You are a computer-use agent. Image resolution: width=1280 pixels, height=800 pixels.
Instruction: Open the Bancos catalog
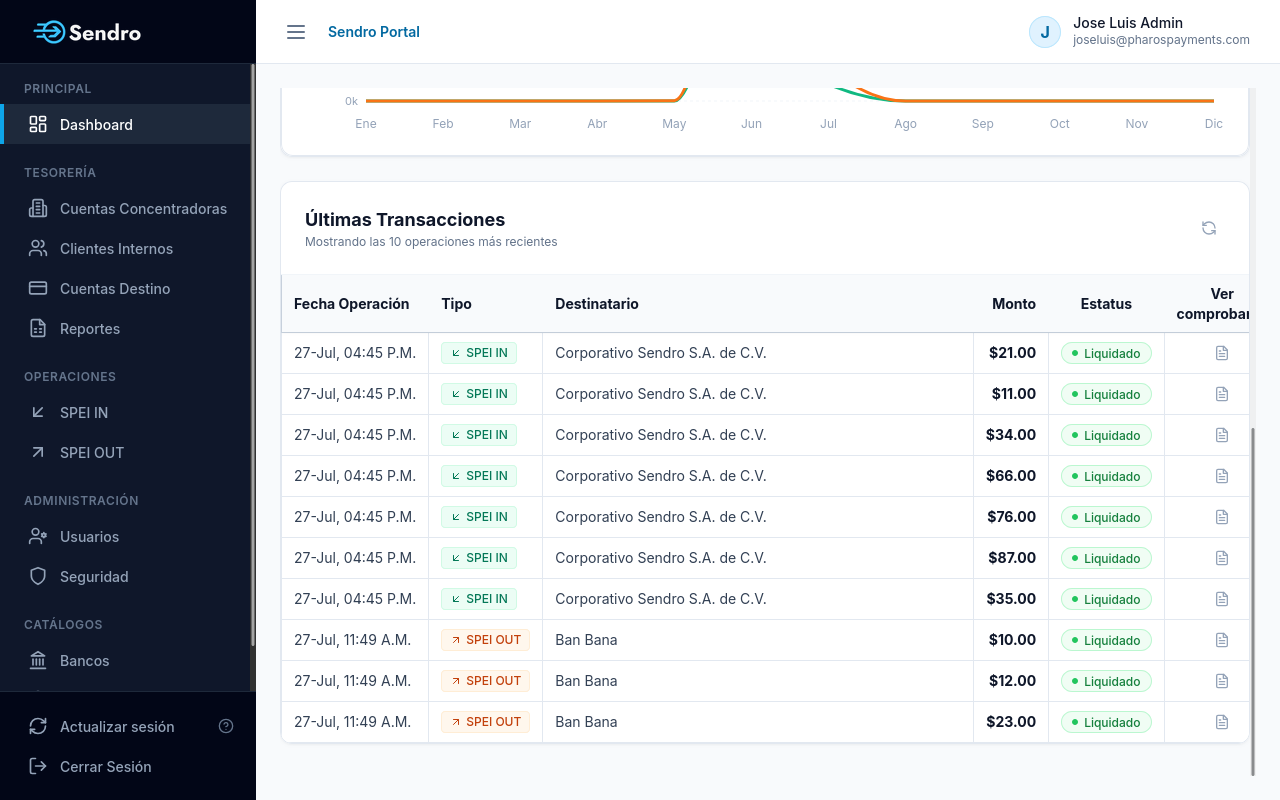125,660
